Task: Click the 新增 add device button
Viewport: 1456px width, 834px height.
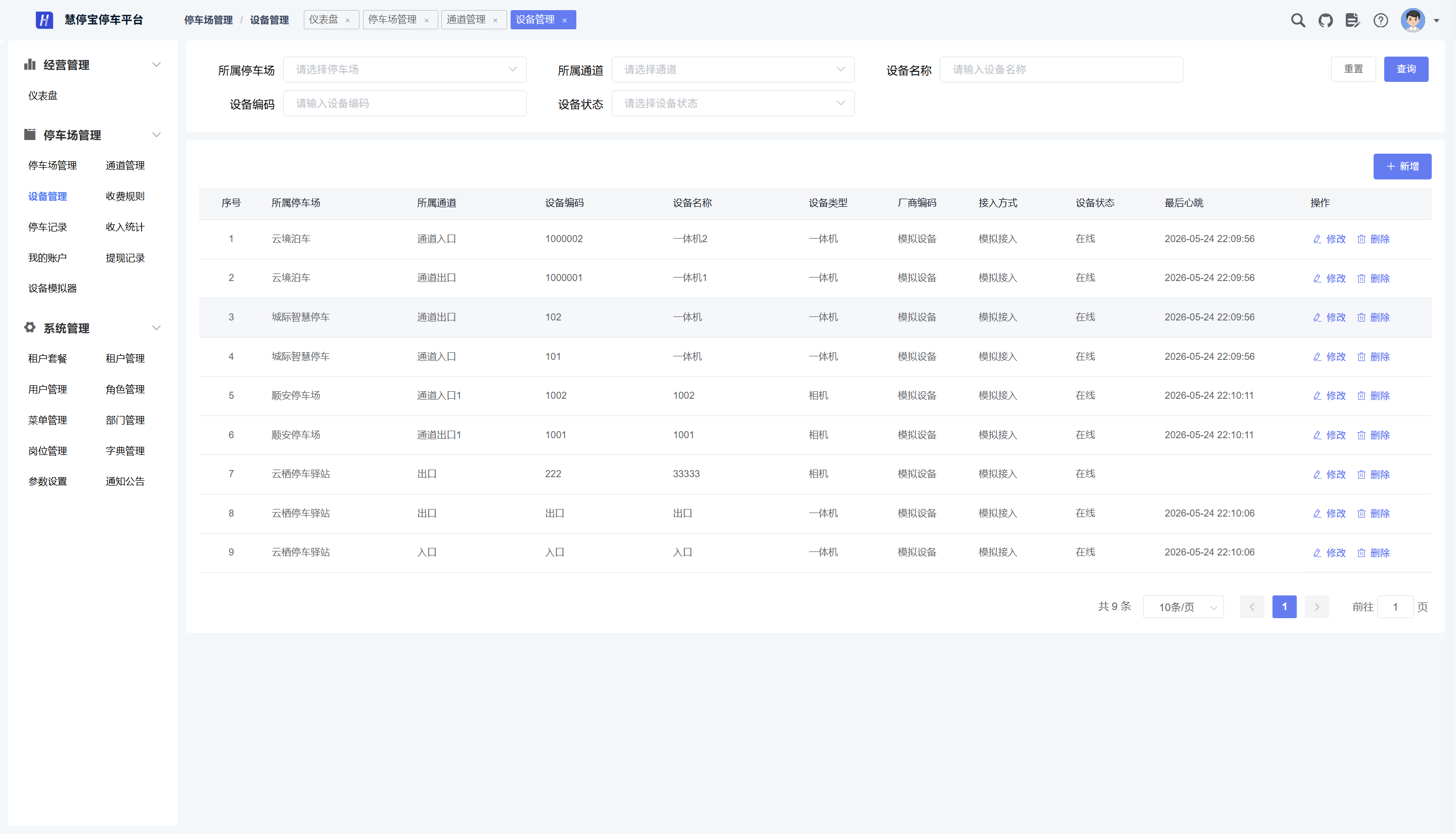Action: [x=1401, y=167]
